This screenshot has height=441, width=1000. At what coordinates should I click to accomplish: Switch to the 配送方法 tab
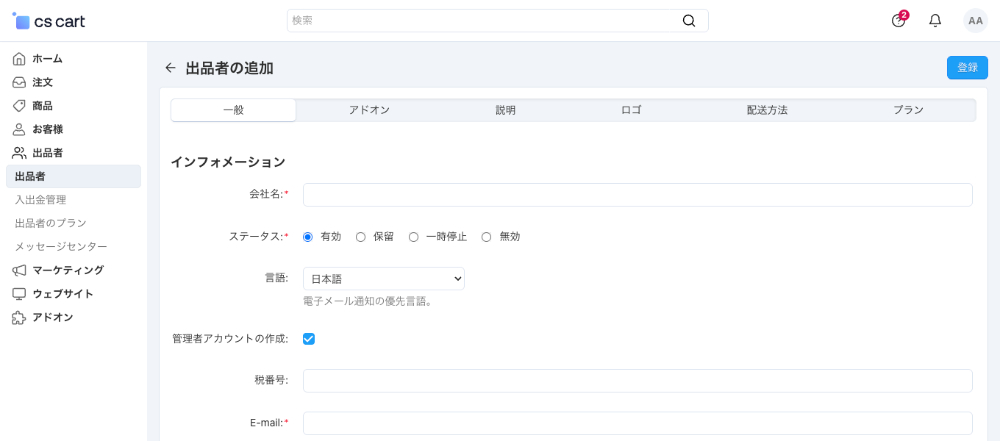click(x=767, y=110)
